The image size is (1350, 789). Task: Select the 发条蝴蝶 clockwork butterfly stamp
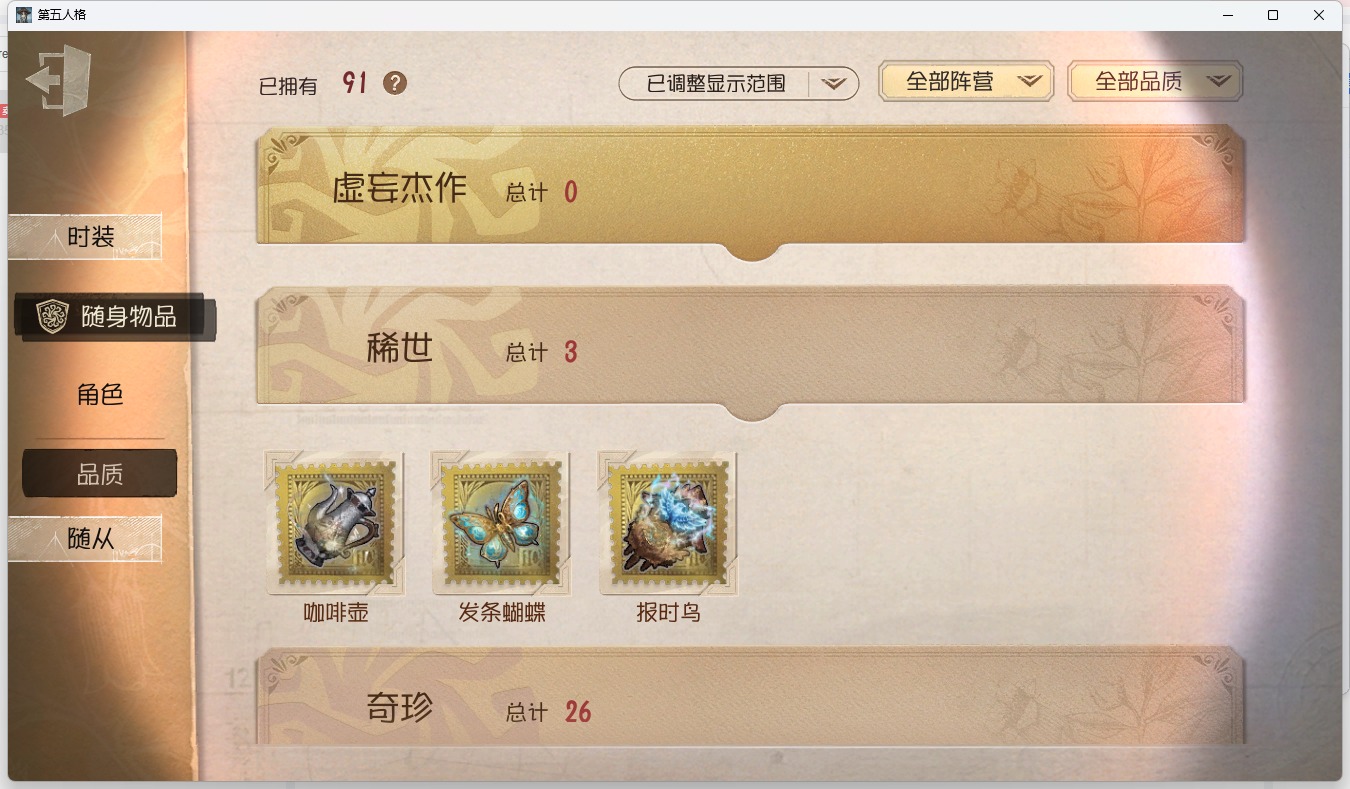coord(501,522)
